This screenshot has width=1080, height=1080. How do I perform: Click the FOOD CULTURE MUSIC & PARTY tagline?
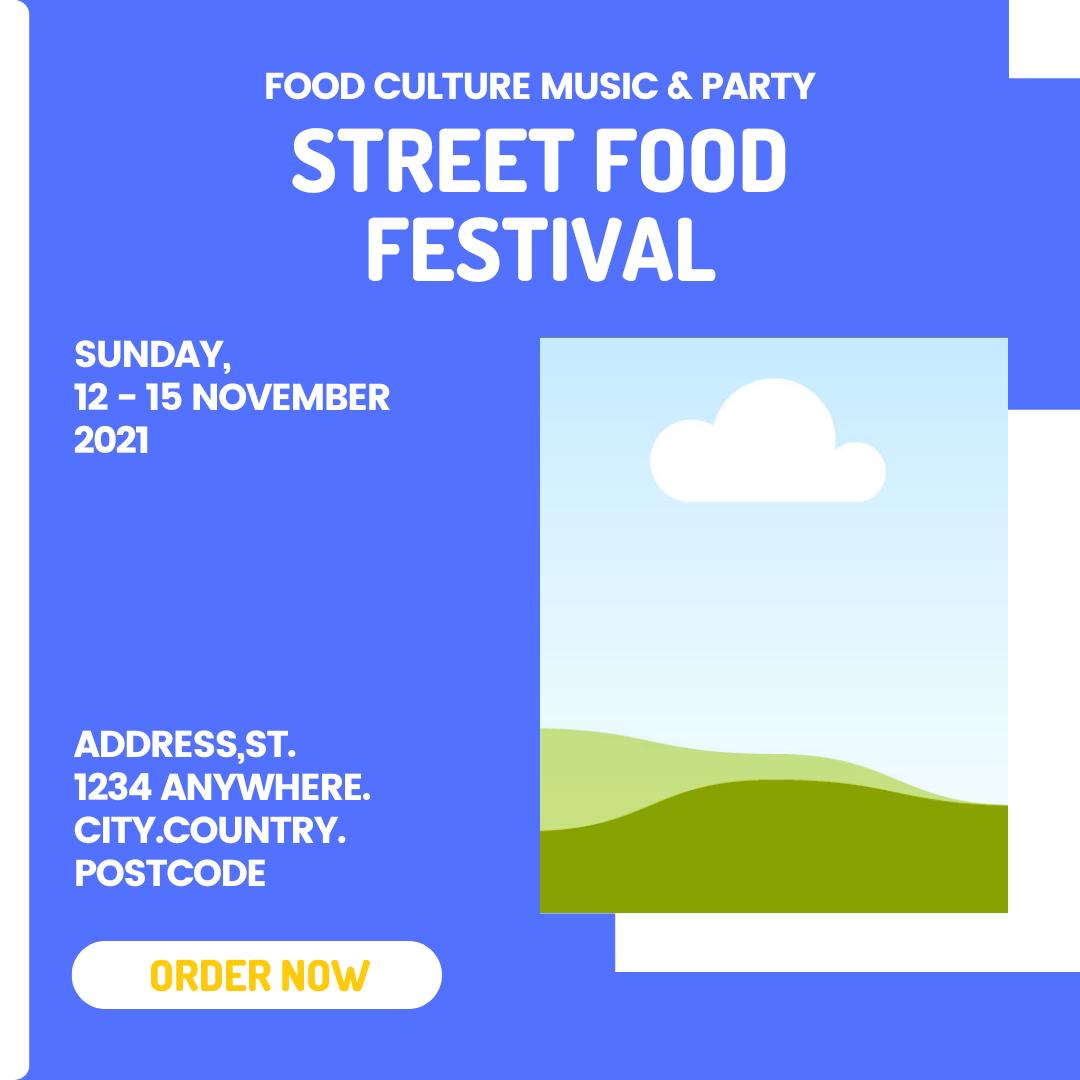[x=539, y=87]
